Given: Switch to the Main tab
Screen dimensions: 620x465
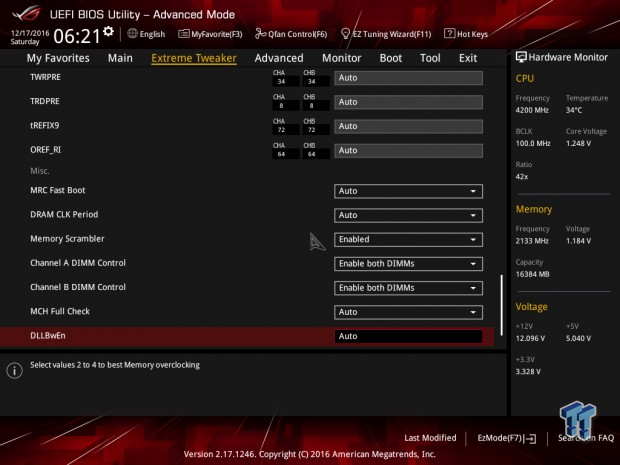Looking at the screenshot, I should click(x=120, y=58).
